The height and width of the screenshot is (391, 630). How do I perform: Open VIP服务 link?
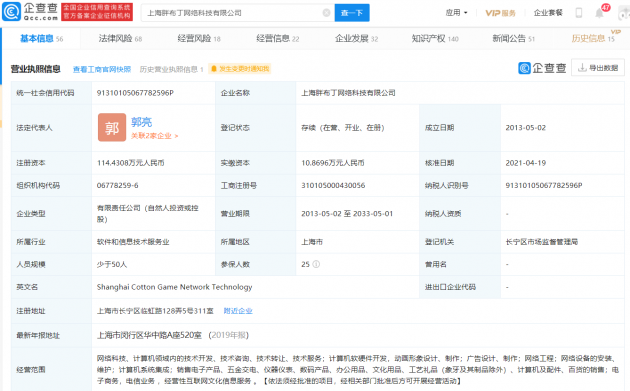coord(500,13)
